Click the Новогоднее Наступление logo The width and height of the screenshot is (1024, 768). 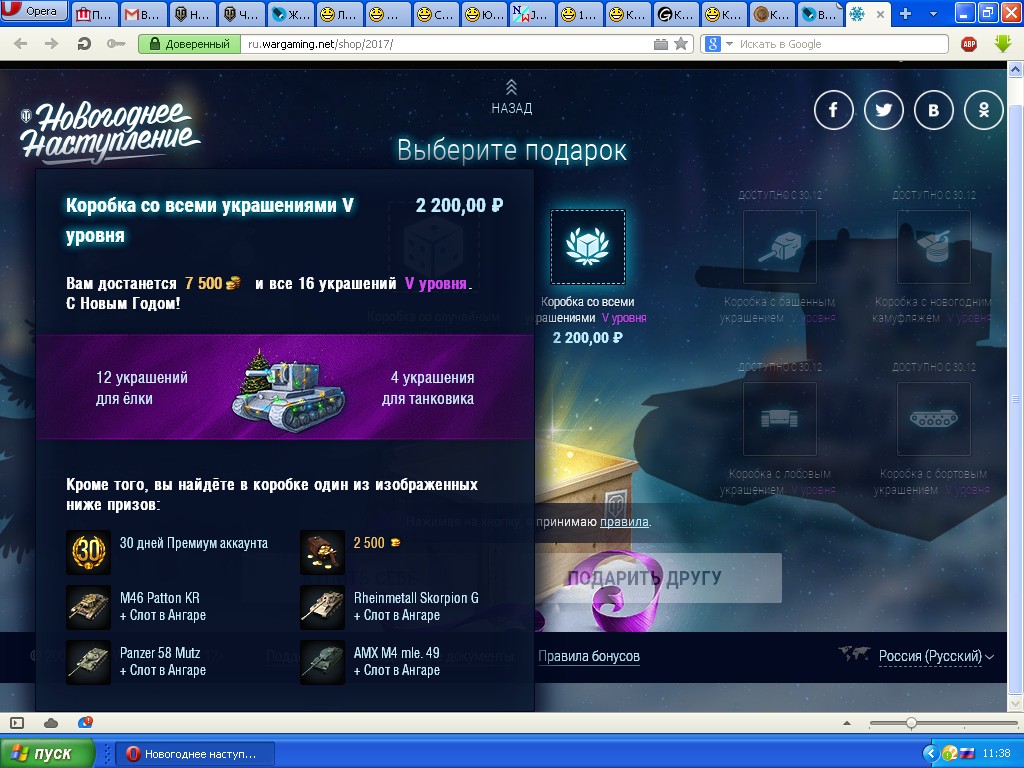pyautogui.click(x=108, y=131)
